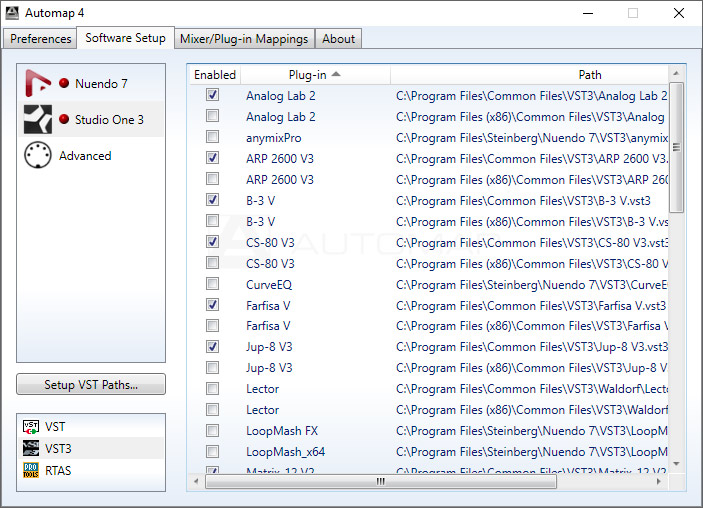The image size is (703, 508).
Task: Choose the RTAS Pro Tools icon
Action: [30, 471]
